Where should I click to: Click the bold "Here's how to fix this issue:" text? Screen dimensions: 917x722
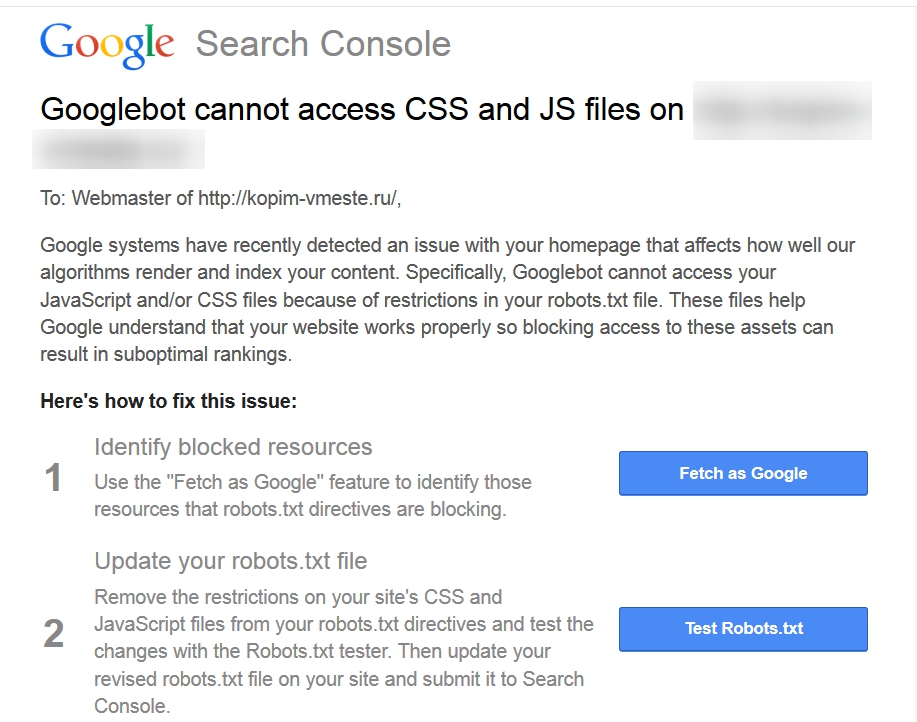pos(169,401)
